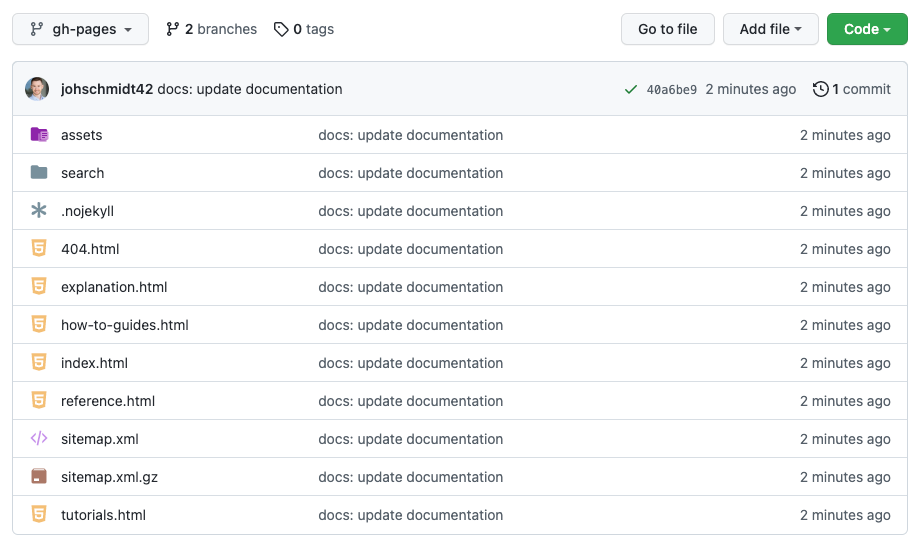Click the HTML5 icon beside 404.html

tap(39, 249)
